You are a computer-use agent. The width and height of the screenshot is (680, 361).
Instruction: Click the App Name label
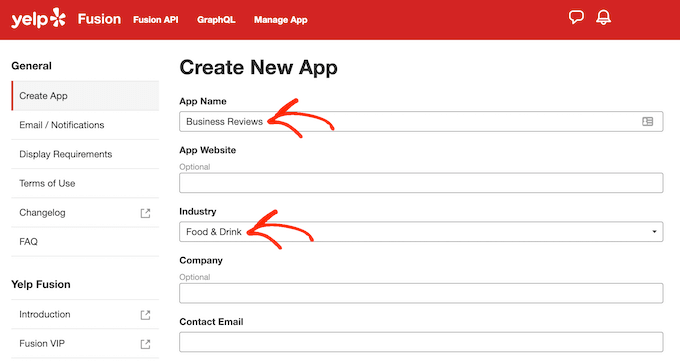pyautogui.click(x=203, y=101)
